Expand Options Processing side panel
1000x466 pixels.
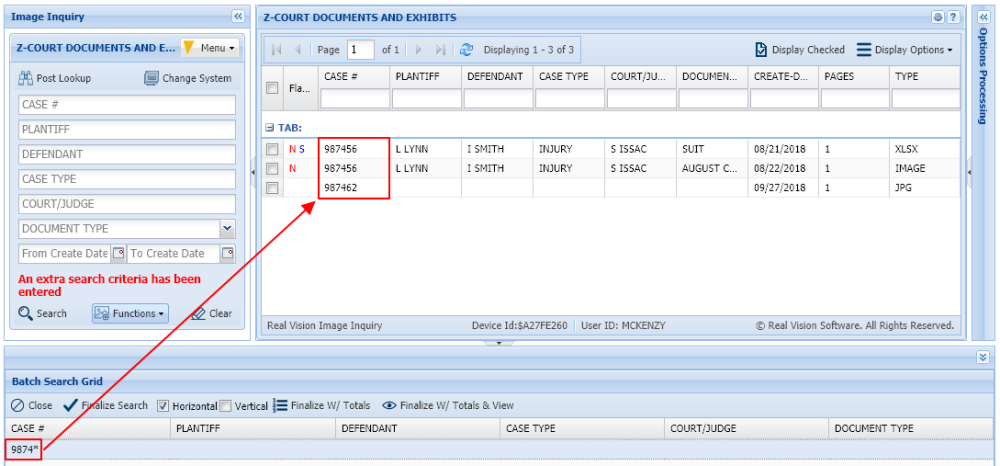coord(983,17)
